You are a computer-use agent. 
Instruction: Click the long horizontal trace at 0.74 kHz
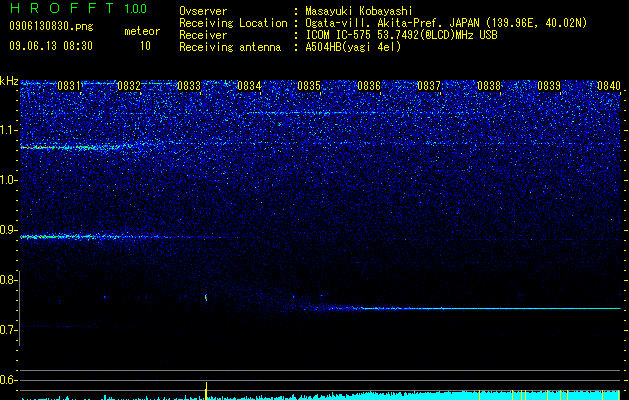[461, 309]
